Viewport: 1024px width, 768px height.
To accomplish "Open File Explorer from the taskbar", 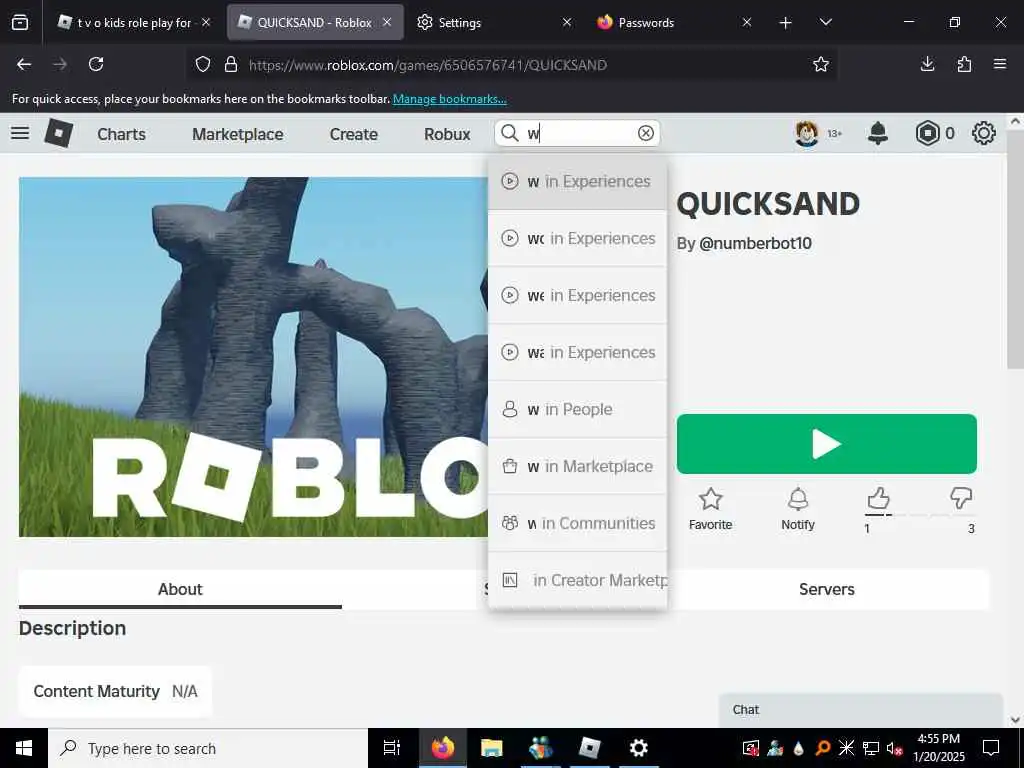I will coord(491,748).
